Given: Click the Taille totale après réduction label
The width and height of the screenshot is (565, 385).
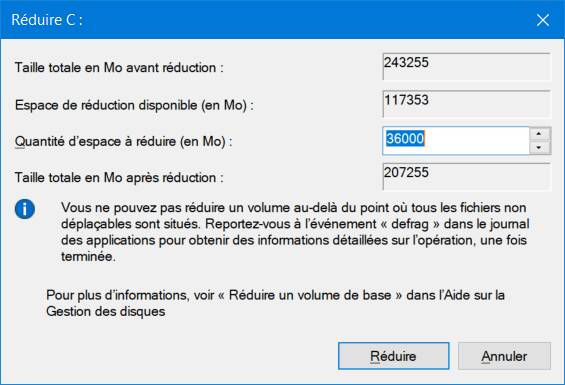Looking at the screenshot, I should pos(119,177).
